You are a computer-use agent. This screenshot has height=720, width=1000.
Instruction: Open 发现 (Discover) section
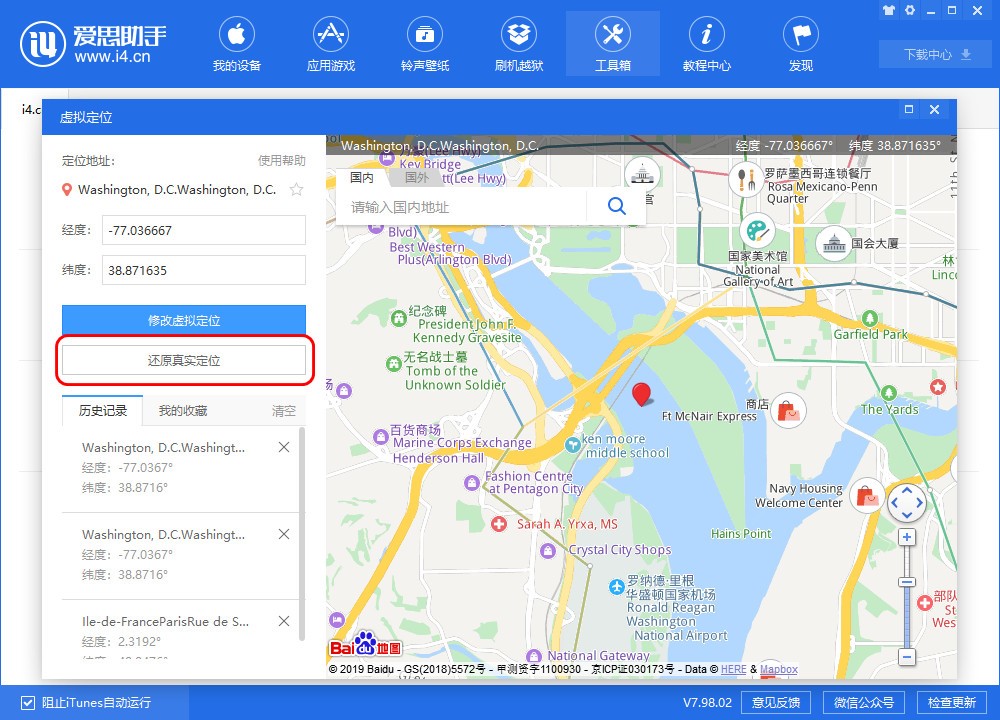[800, 46]
